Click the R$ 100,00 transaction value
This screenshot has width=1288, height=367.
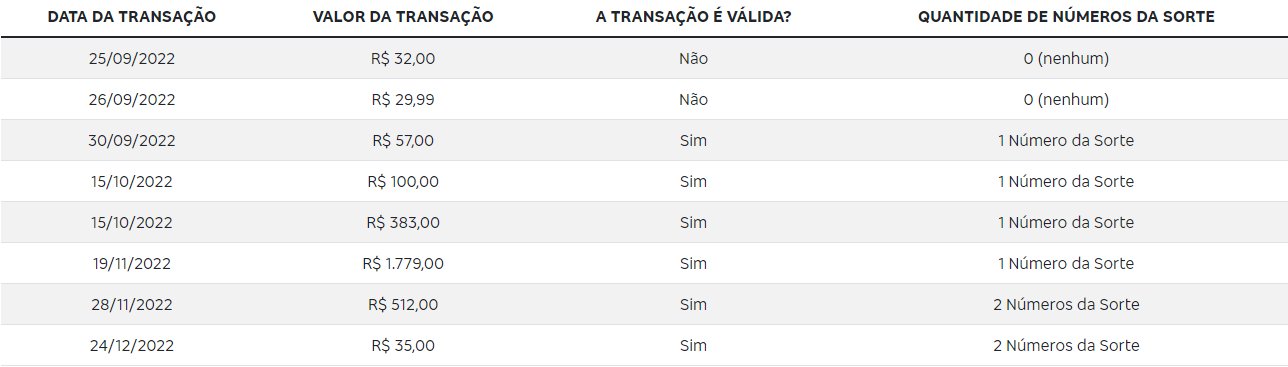tap(402, 182)
